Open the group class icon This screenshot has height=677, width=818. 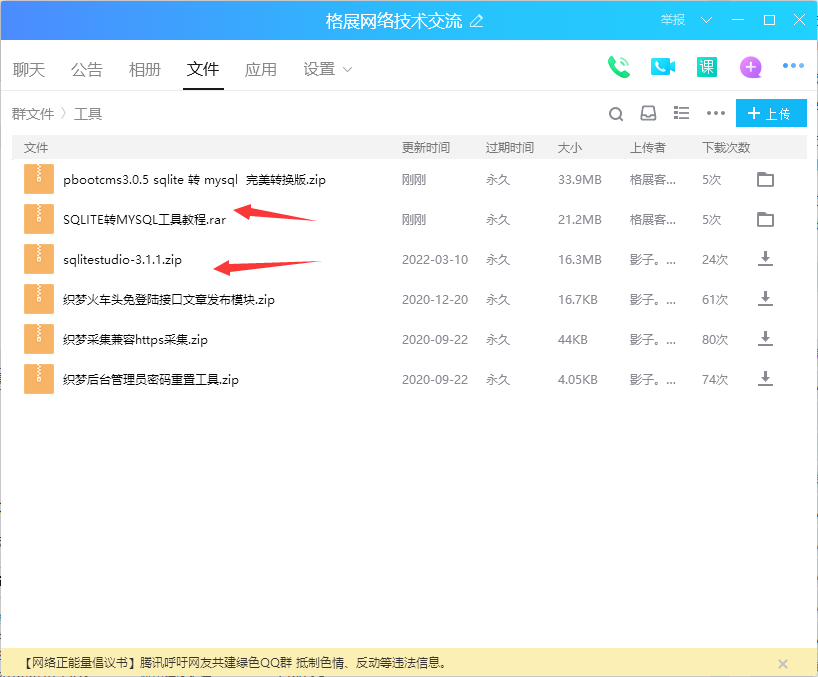point(707,67)
